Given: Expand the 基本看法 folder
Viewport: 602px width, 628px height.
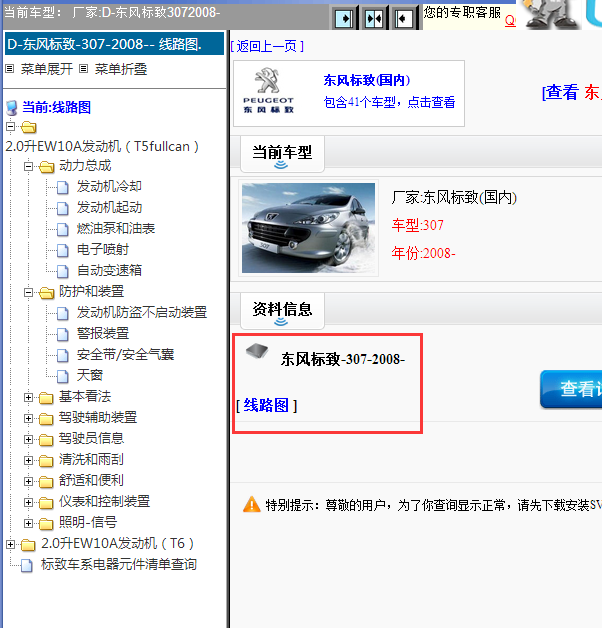Looking at the screenshot, I should click(28, 397).
